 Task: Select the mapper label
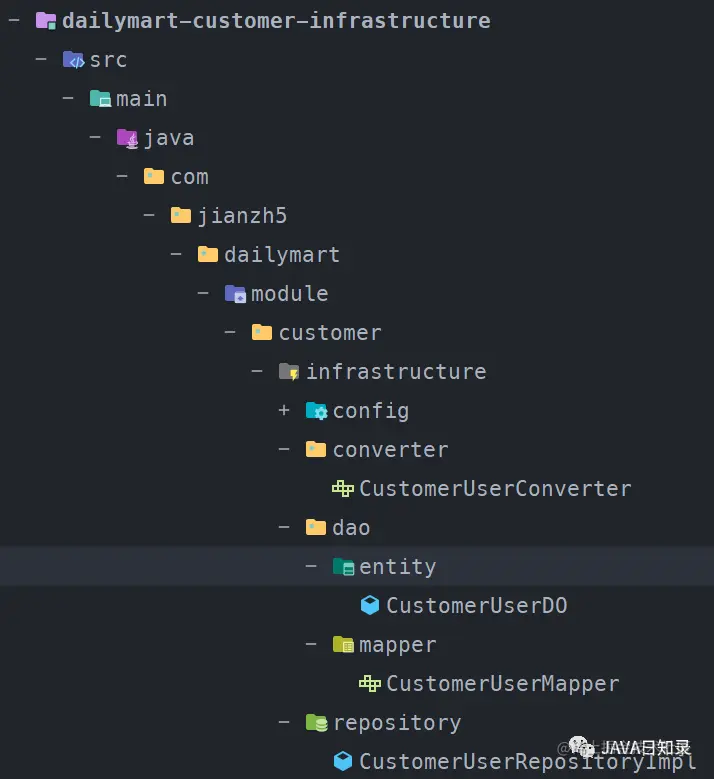tap(397, 646)
